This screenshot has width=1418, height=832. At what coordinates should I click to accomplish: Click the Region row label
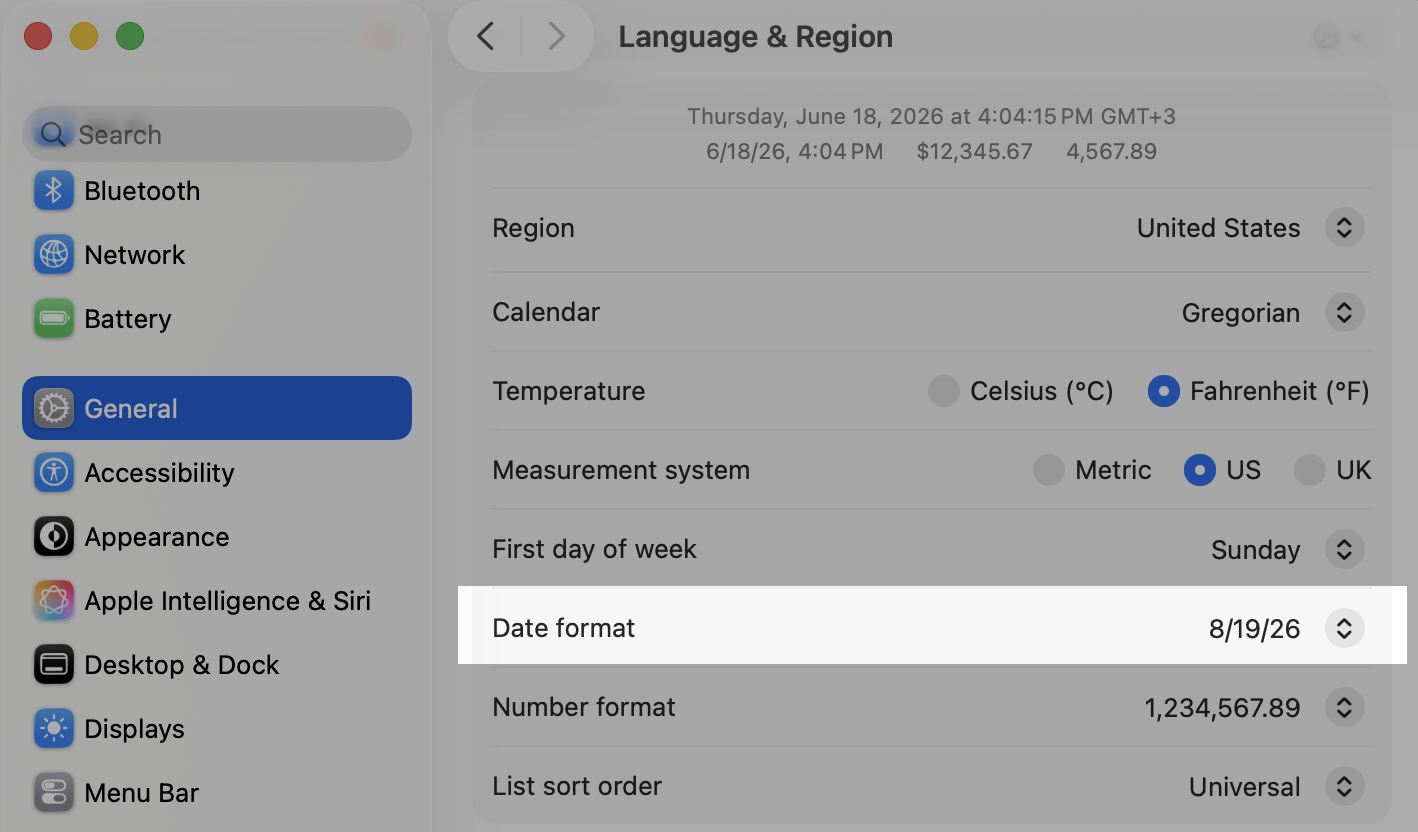click(533, 228)
